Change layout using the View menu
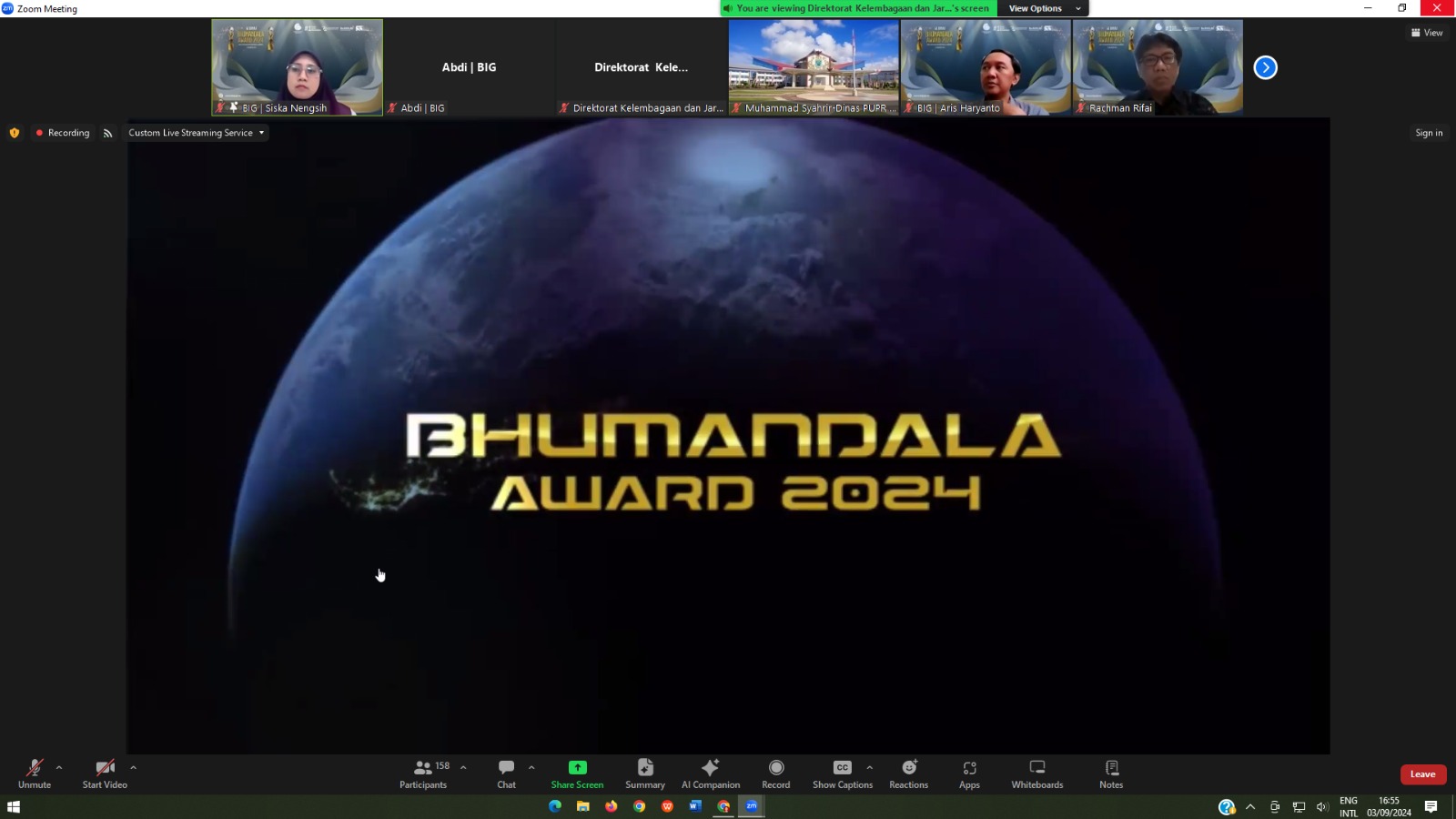 1427,33
